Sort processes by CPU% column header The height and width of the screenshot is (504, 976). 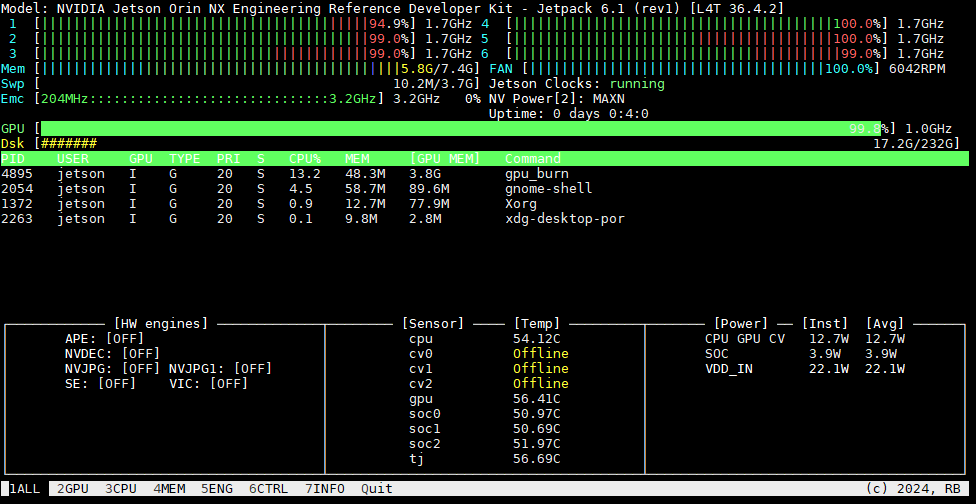coord(305,159)
